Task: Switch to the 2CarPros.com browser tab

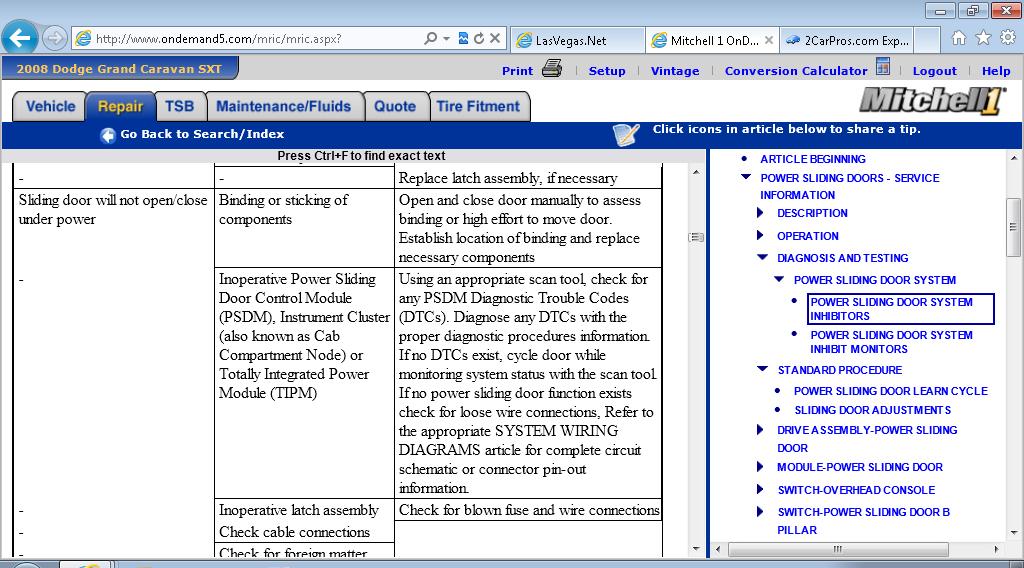Action: 846,40
